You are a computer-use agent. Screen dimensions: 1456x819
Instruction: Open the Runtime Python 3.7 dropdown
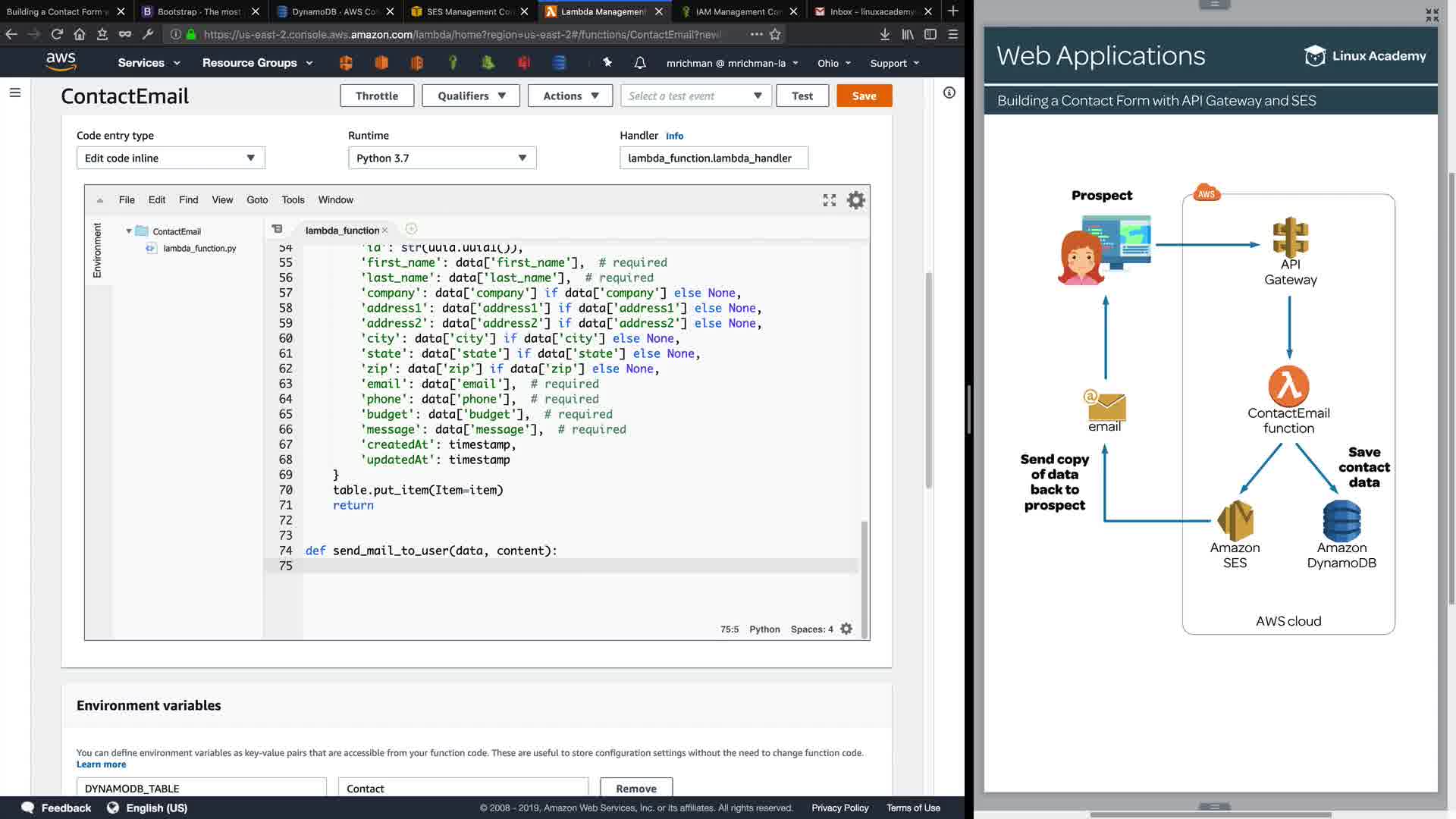coord(442,158)
